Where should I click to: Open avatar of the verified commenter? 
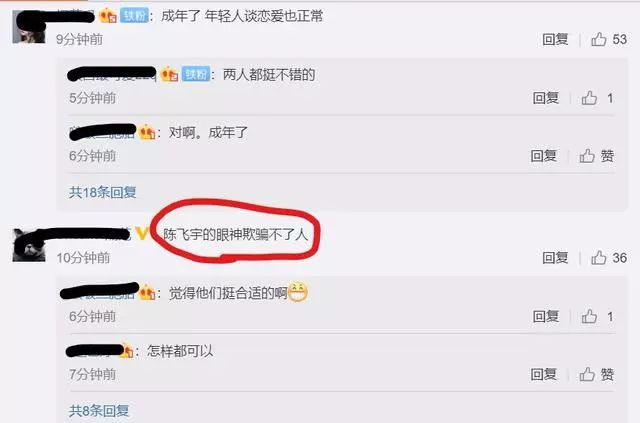(29, 245)
